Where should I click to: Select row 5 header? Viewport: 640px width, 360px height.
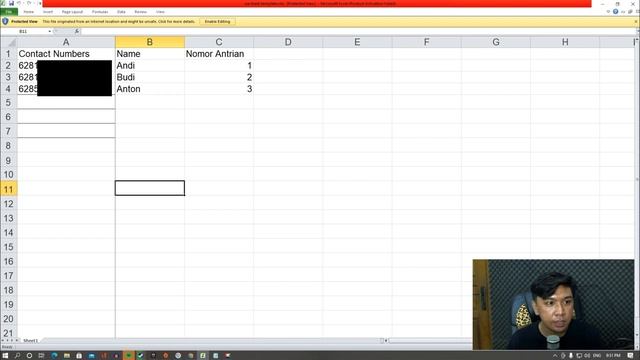pyautogui.click(x=9, y=102)
